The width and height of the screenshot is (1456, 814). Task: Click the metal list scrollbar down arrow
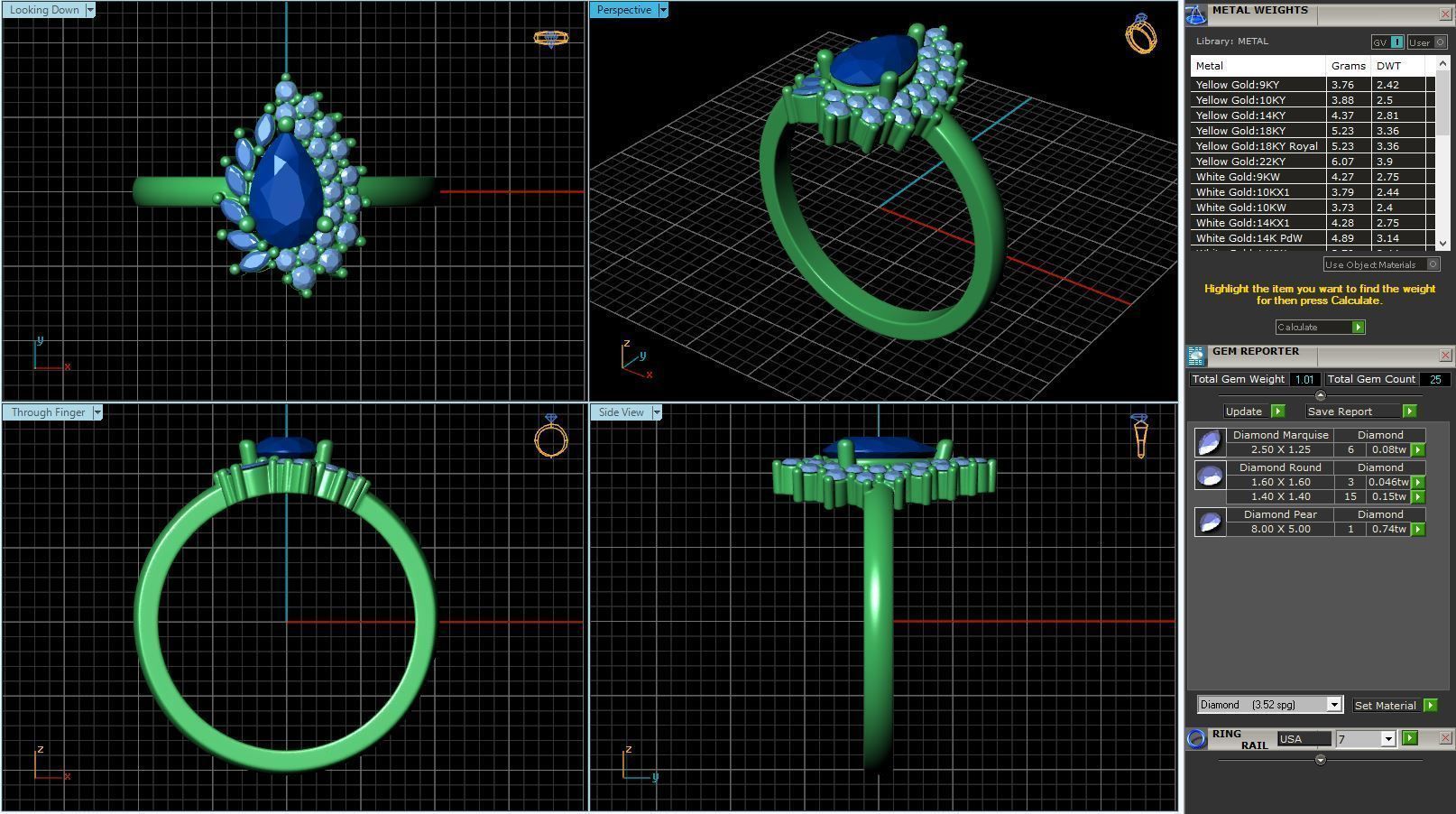coord(1442,243)
